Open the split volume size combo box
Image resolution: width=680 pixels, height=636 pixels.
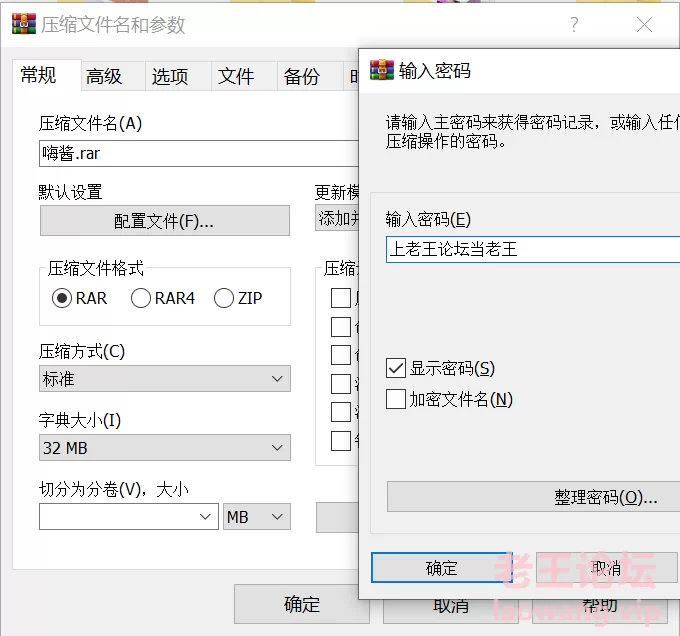pos(129,516)
